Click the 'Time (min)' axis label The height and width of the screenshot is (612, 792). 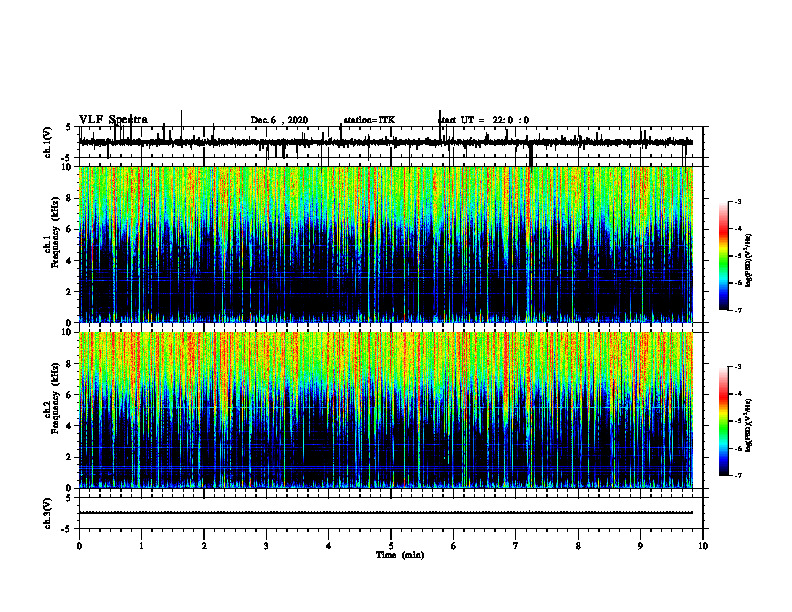[x=400, y=555]
